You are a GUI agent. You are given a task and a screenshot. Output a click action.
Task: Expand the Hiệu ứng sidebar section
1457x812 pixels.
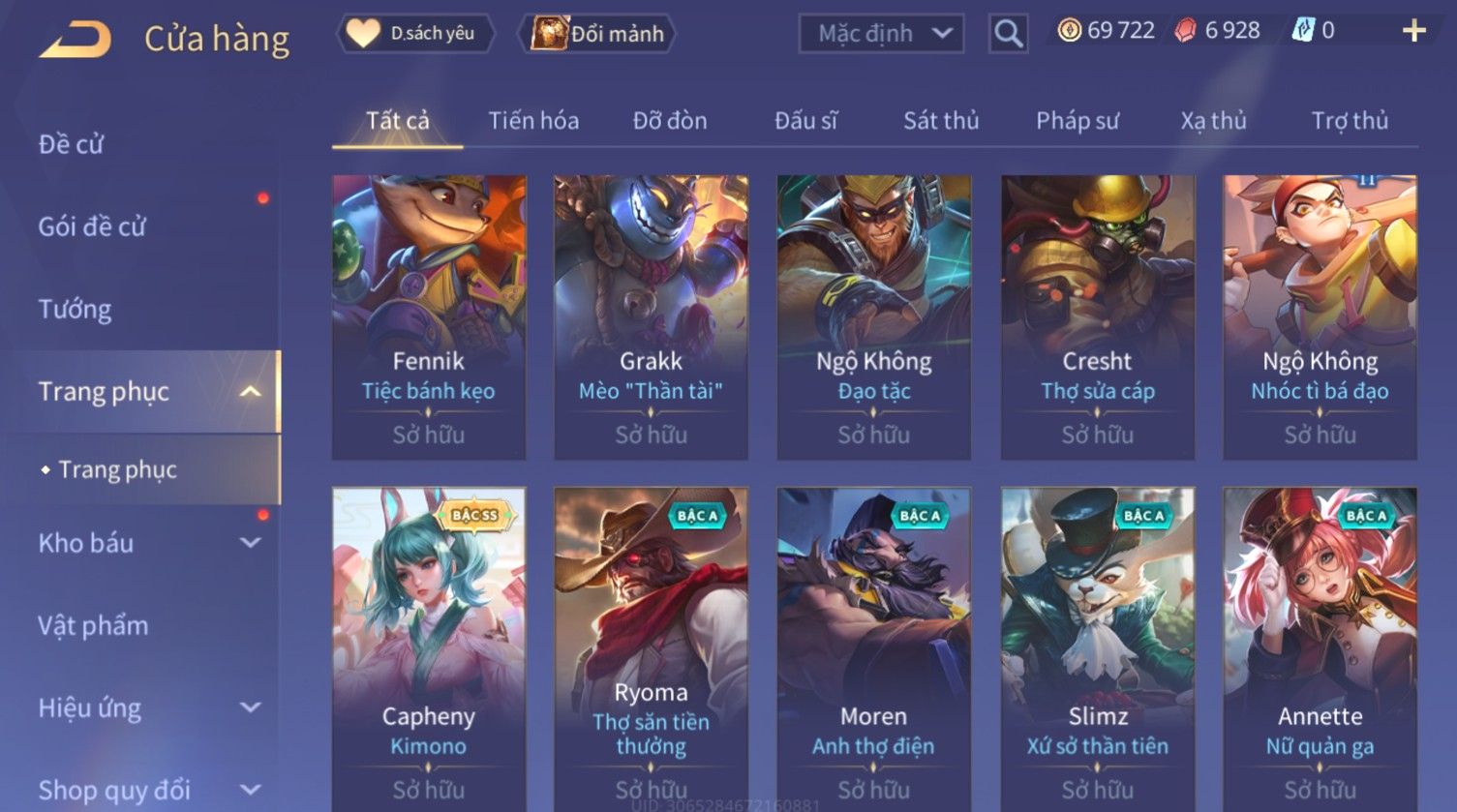250,707
